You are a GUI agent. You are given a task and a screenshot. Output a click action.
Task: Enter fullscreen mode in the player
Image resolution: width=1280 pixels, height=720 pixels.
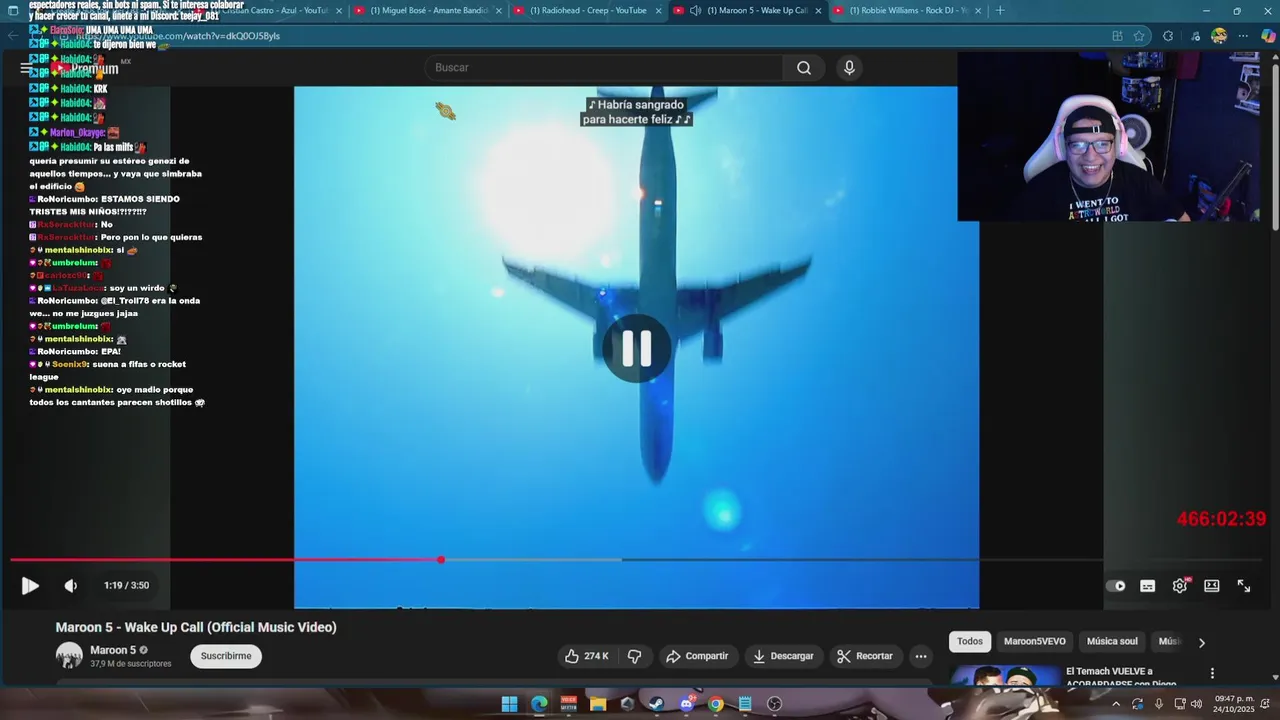1244,586
